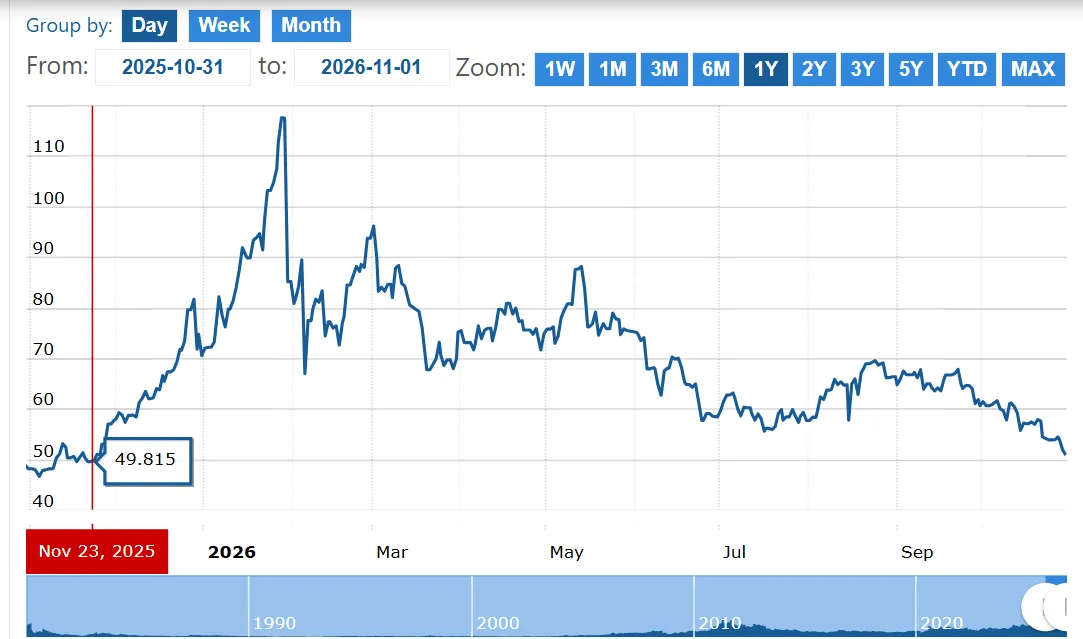
Task: Set zoom range to 5Y
Action: click(x=910, y=69)
